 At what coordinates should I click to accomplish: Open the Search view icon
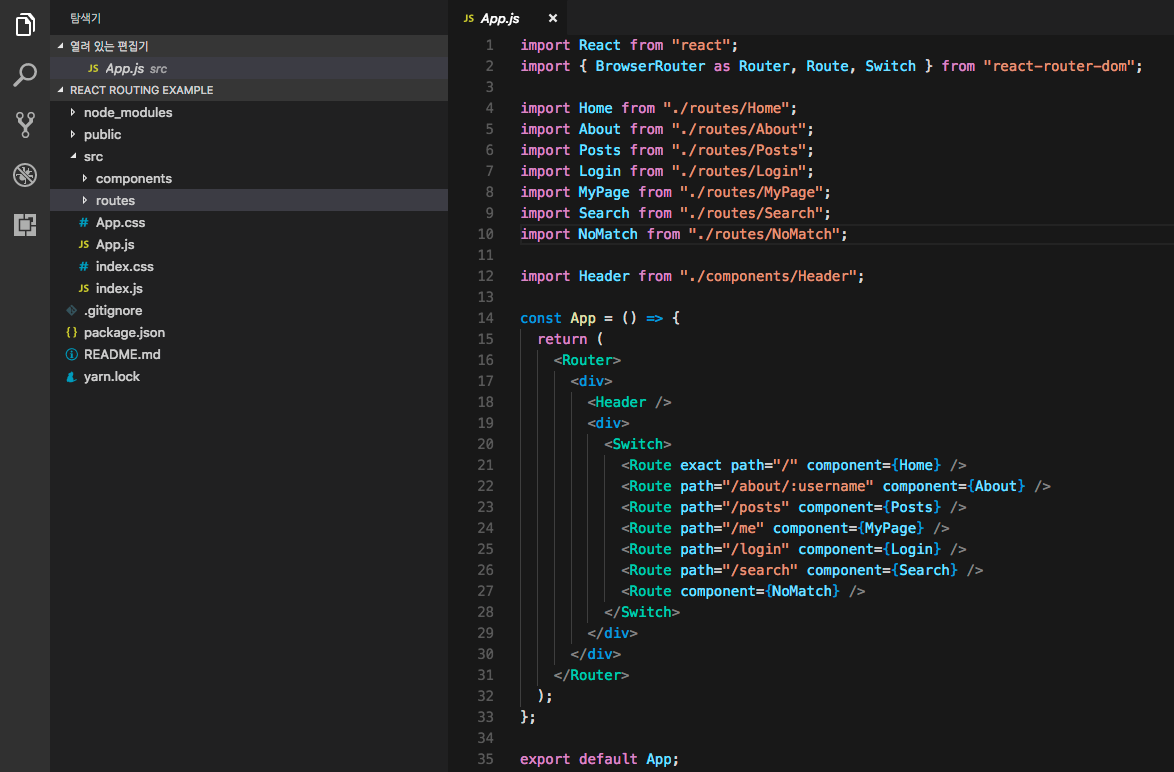tap(25, 75)
